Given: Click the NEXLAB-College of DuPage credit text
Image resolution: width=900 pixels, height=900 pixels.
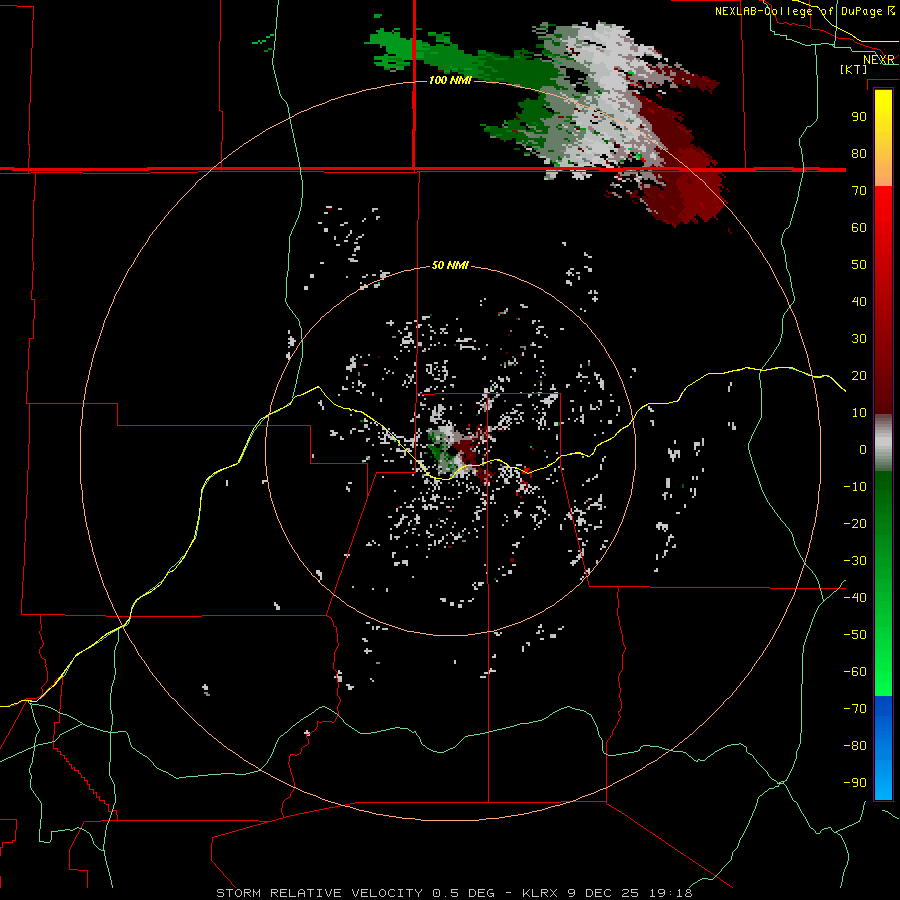Looking at the screenshot, I should pyautogui.click(x=805, y=11).
